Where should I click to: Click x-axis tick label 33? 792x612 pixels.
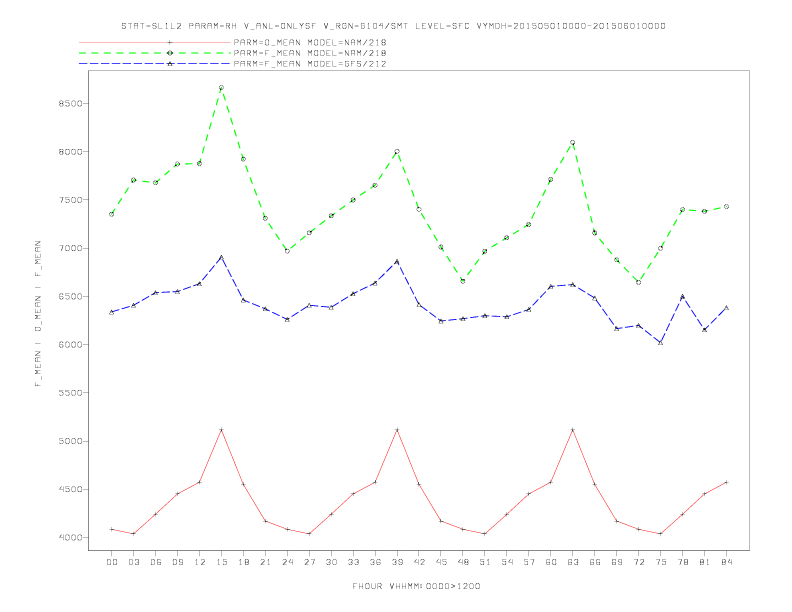click(353, 562)
